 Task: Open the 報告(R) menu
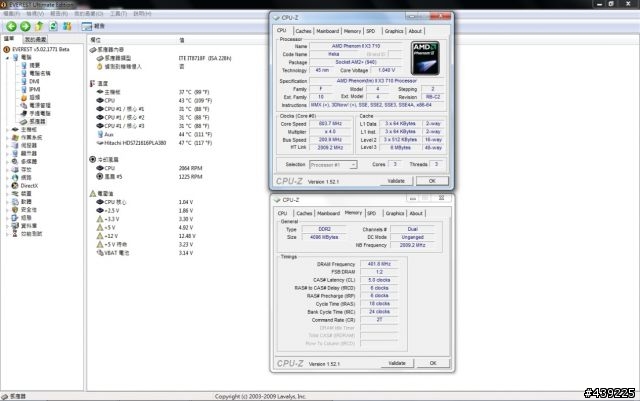point(59,14)
